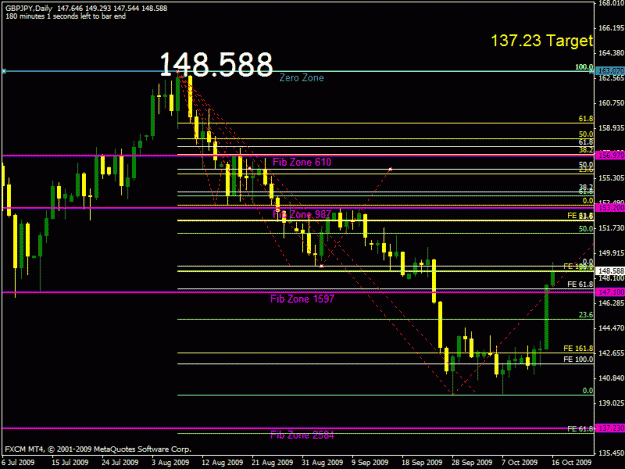This screenshot has height=469, width=625.
Task: Click the '16 Oct 2009' date on time axis
Action: click(571, 462)
